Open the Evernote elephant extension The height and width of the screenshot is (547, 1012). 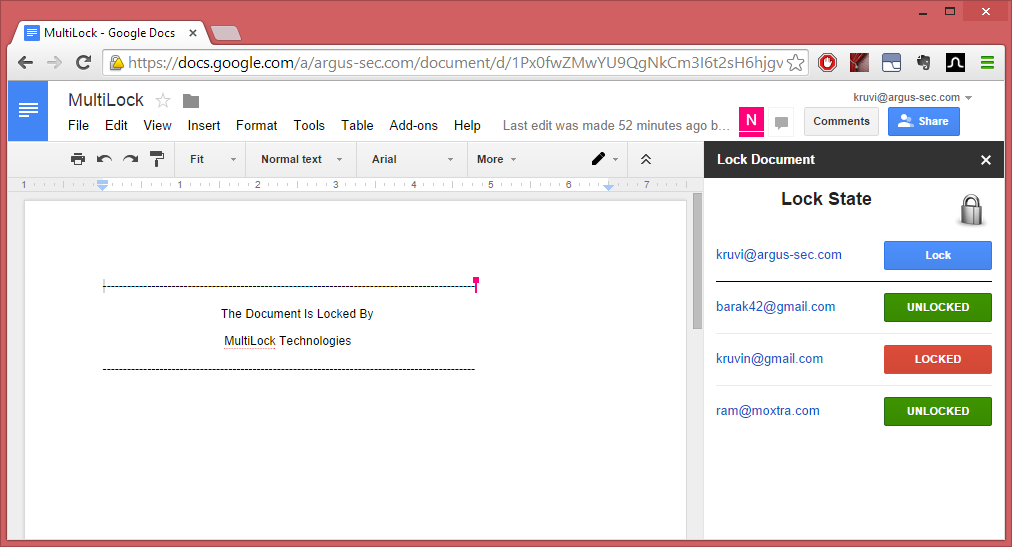[924, 63]
